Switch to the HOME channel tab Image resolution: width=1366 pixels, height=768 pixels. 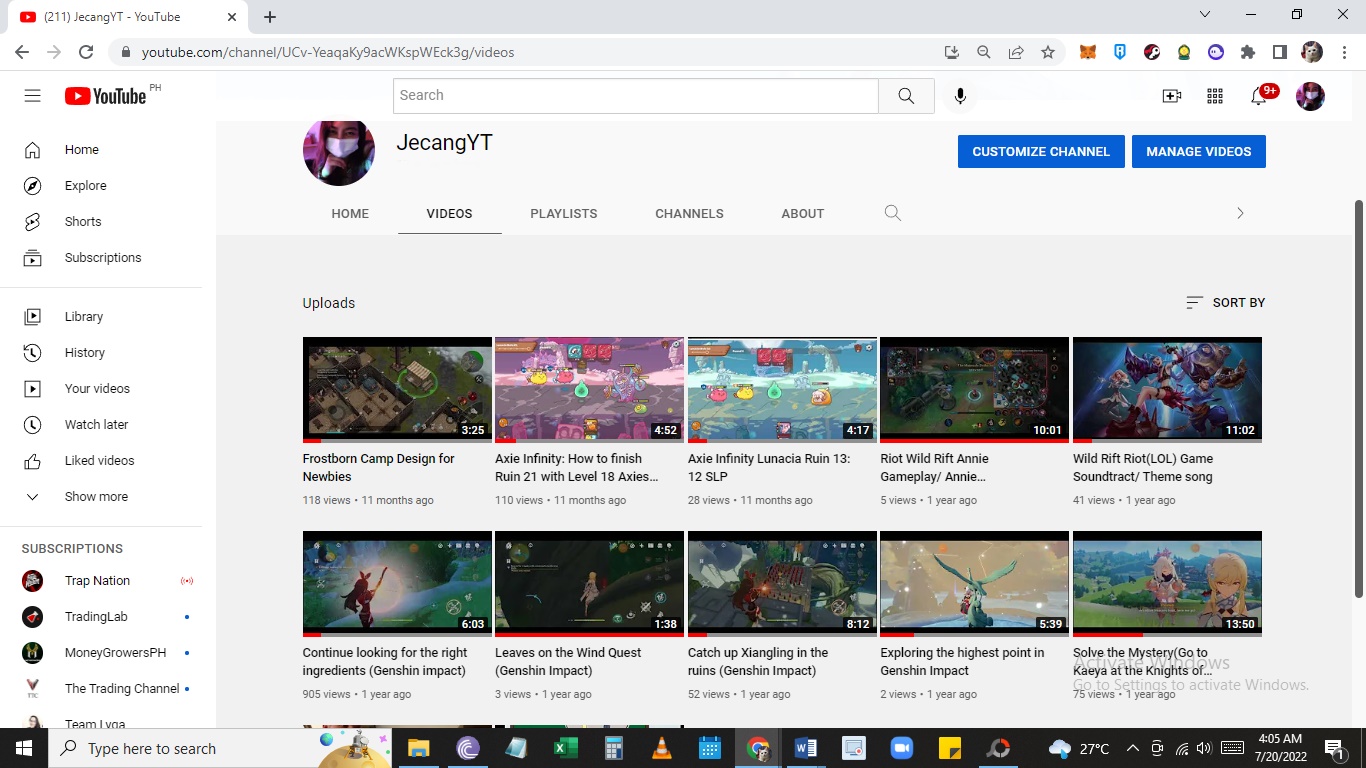[x=350, y=214]
